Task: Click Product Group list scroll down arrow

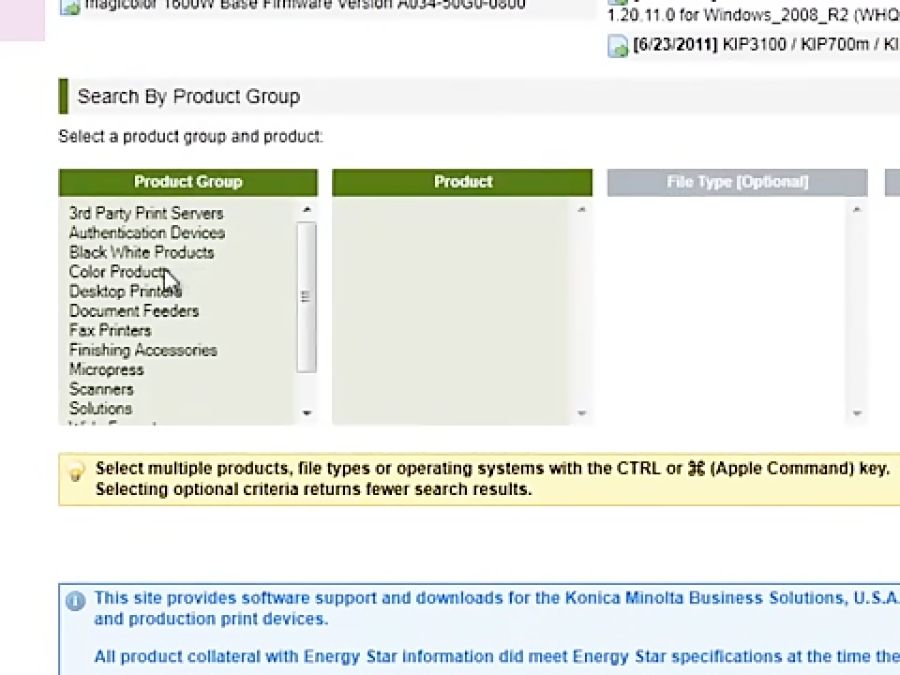Action: click(x=307, y=413)
